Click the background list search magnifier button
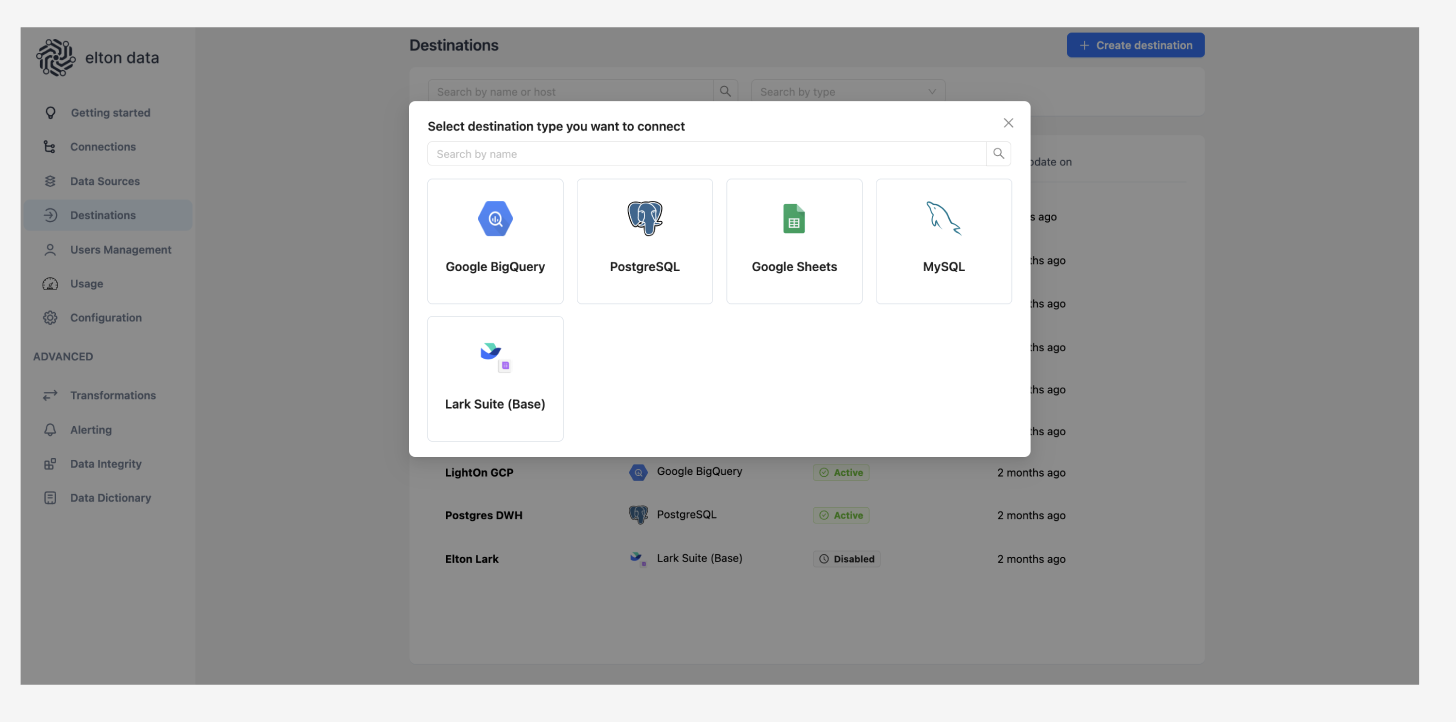The width and height of the screenshot is (1456, 722). coord(726,92)
